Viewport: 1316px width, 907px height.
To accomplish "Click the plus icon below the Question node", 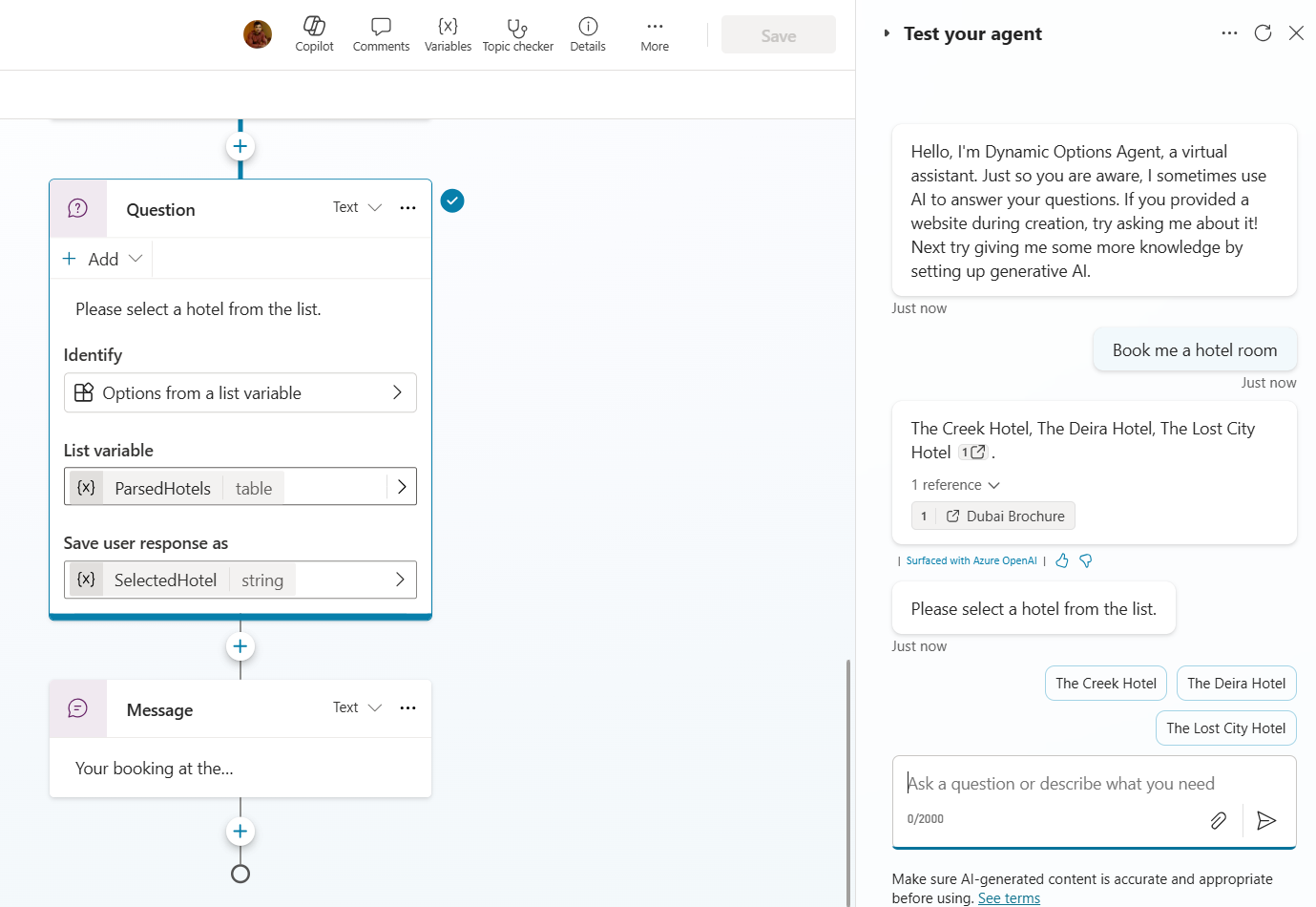I will 240,646.
